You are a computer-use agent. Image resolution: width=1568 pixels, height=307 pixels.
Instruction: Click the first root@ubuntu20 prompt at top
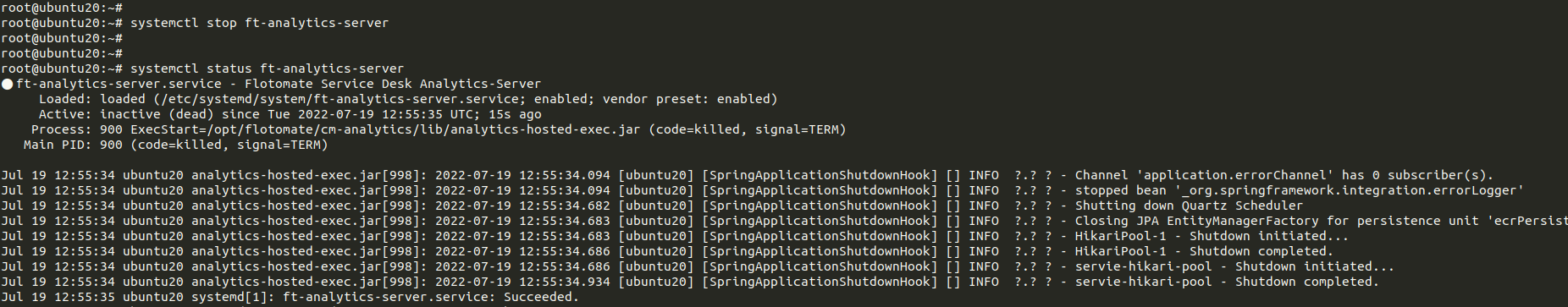tap(62, 8)
